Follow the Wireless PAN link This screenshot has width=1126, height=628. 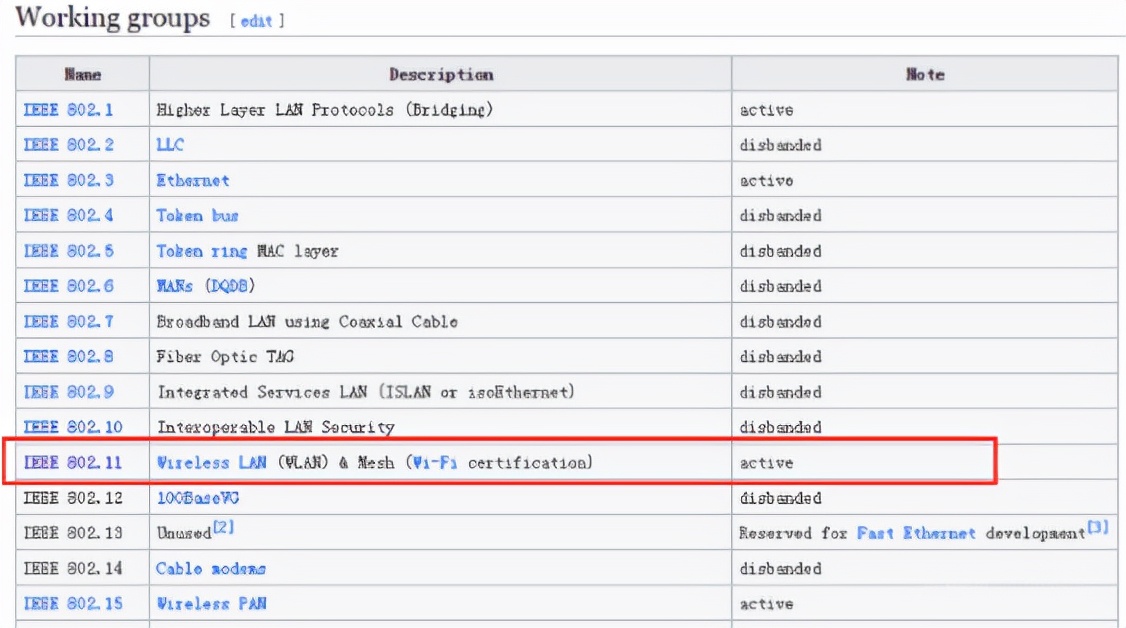(212, 604)
